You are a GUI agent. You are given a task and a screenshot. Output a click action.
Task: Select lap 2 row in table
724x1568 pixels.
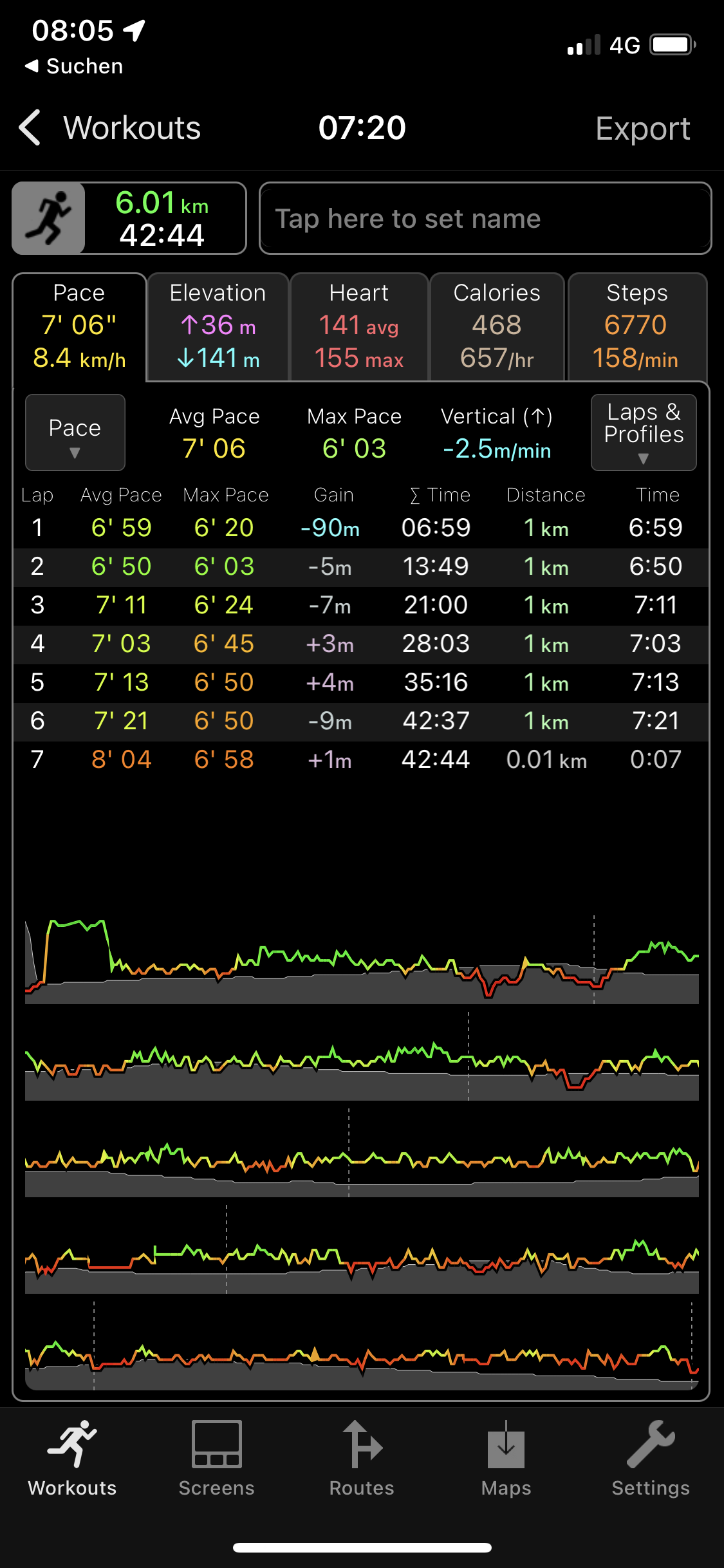[360, 567]
